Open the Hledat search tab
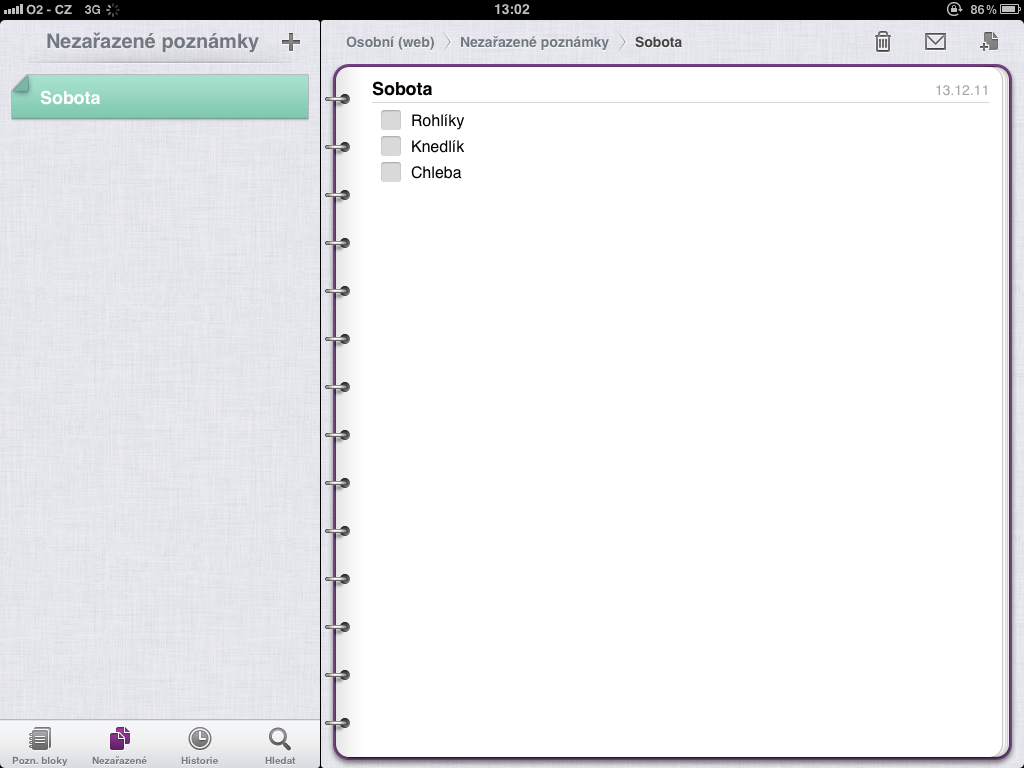 [x=280, y=746]
